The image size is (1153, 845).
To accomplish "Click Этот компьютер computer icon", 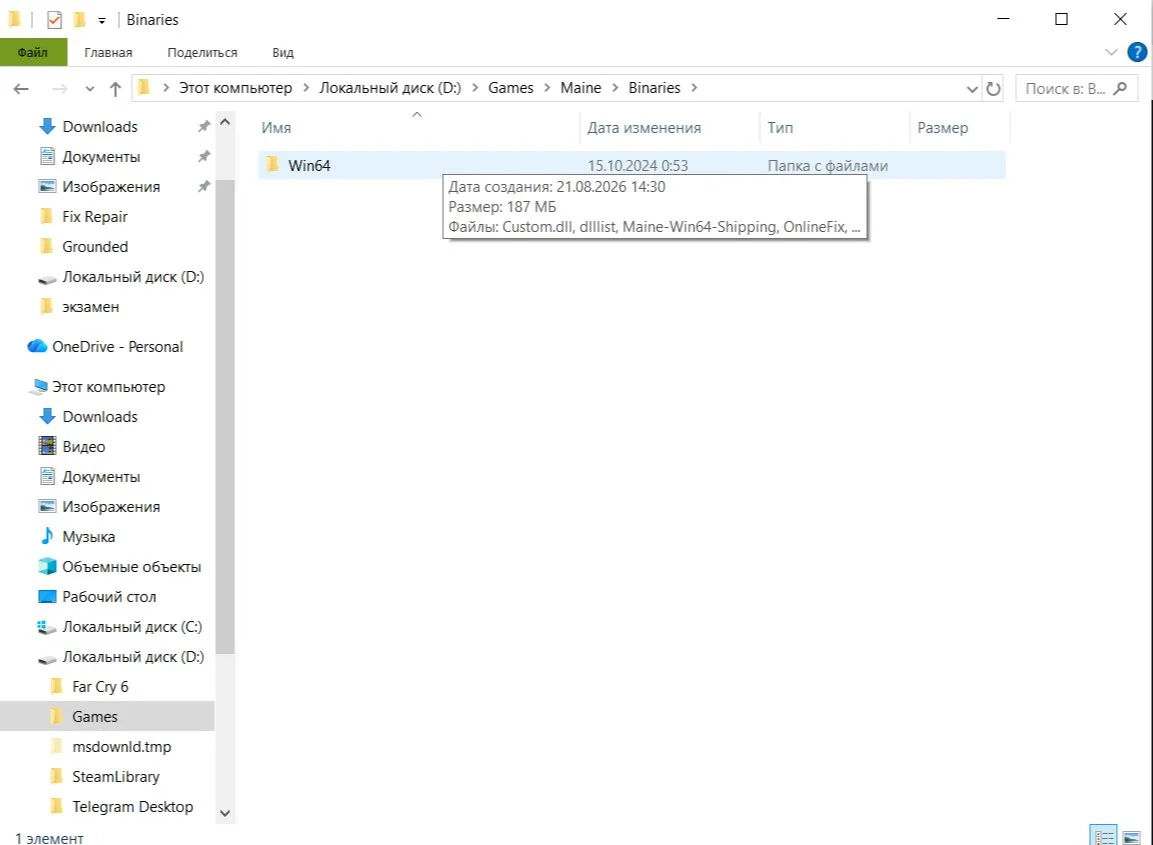I will coord(40,387).
